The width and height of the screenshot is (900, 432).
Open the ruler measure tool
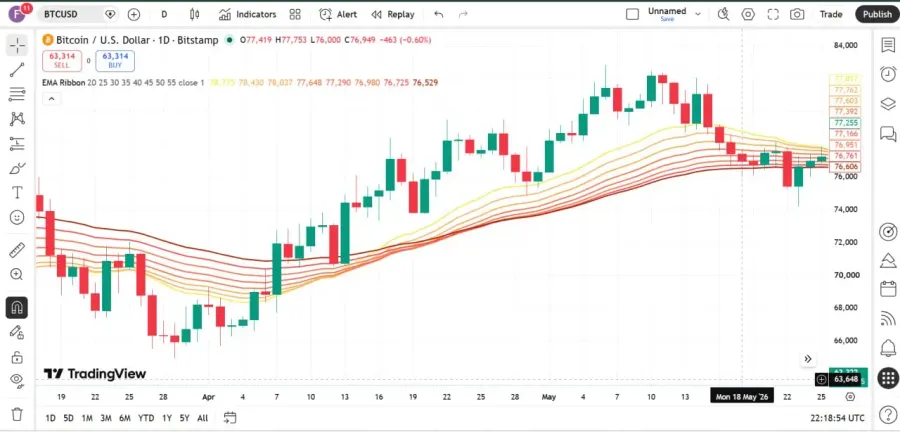tap(17, 250)
